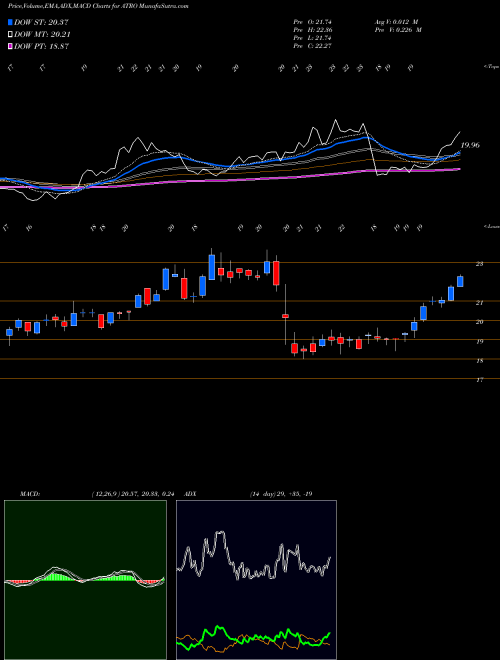Image resolution: width=500 pixels, height=660 pixels.
Task: Click the 21 price axis label
Action: [479, 303]
